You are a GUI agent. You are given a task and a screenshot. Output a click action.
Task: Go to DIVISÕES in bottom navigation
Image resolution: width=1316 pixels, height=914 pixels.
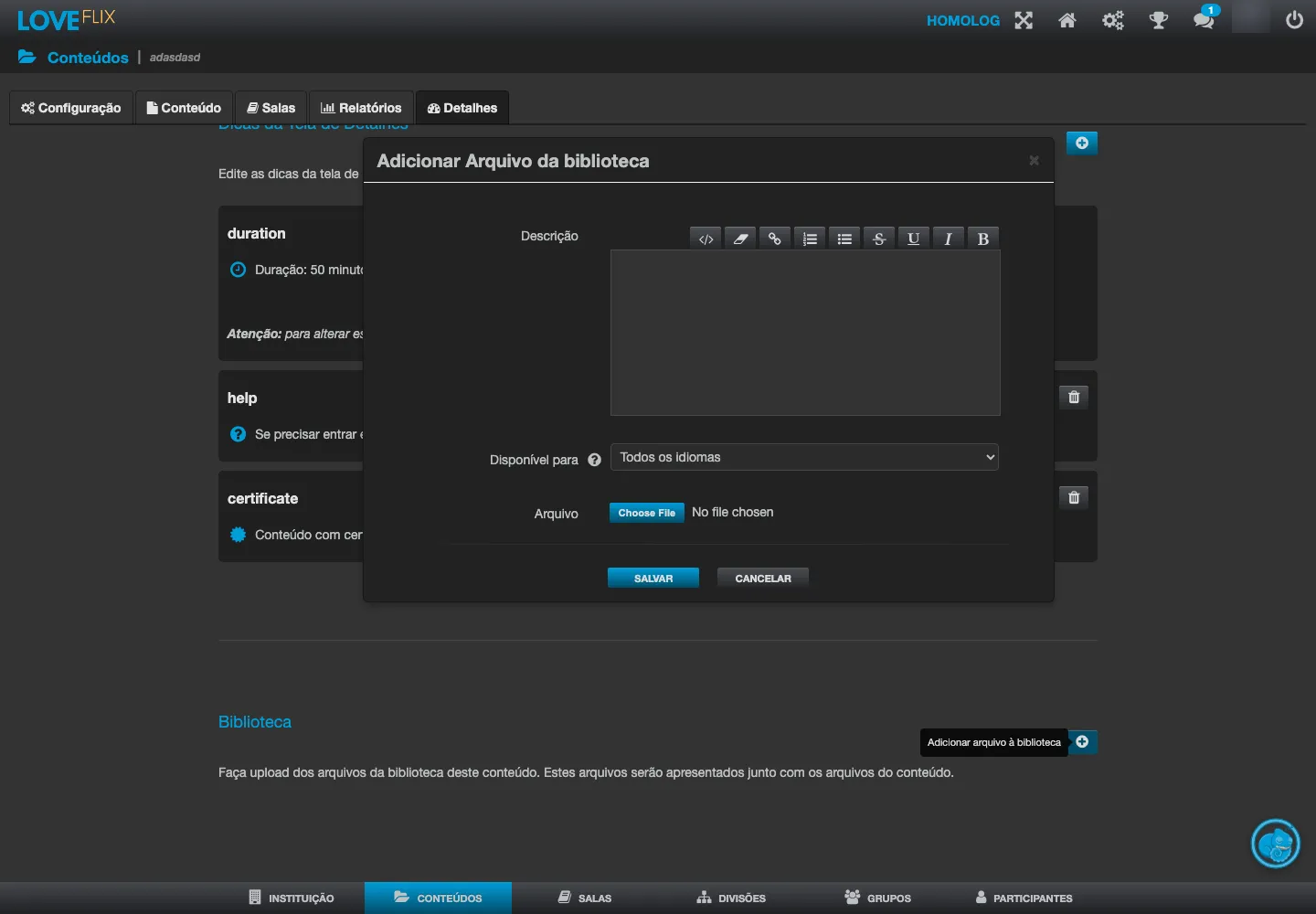click(731, 898)
